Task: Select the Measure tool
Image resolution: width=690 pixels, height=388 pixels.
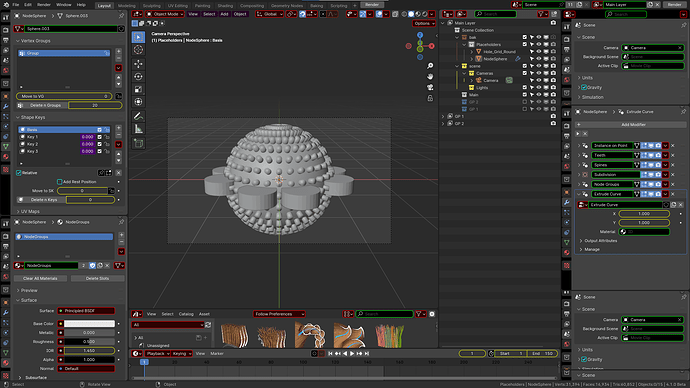Action: tap(138, 129)
